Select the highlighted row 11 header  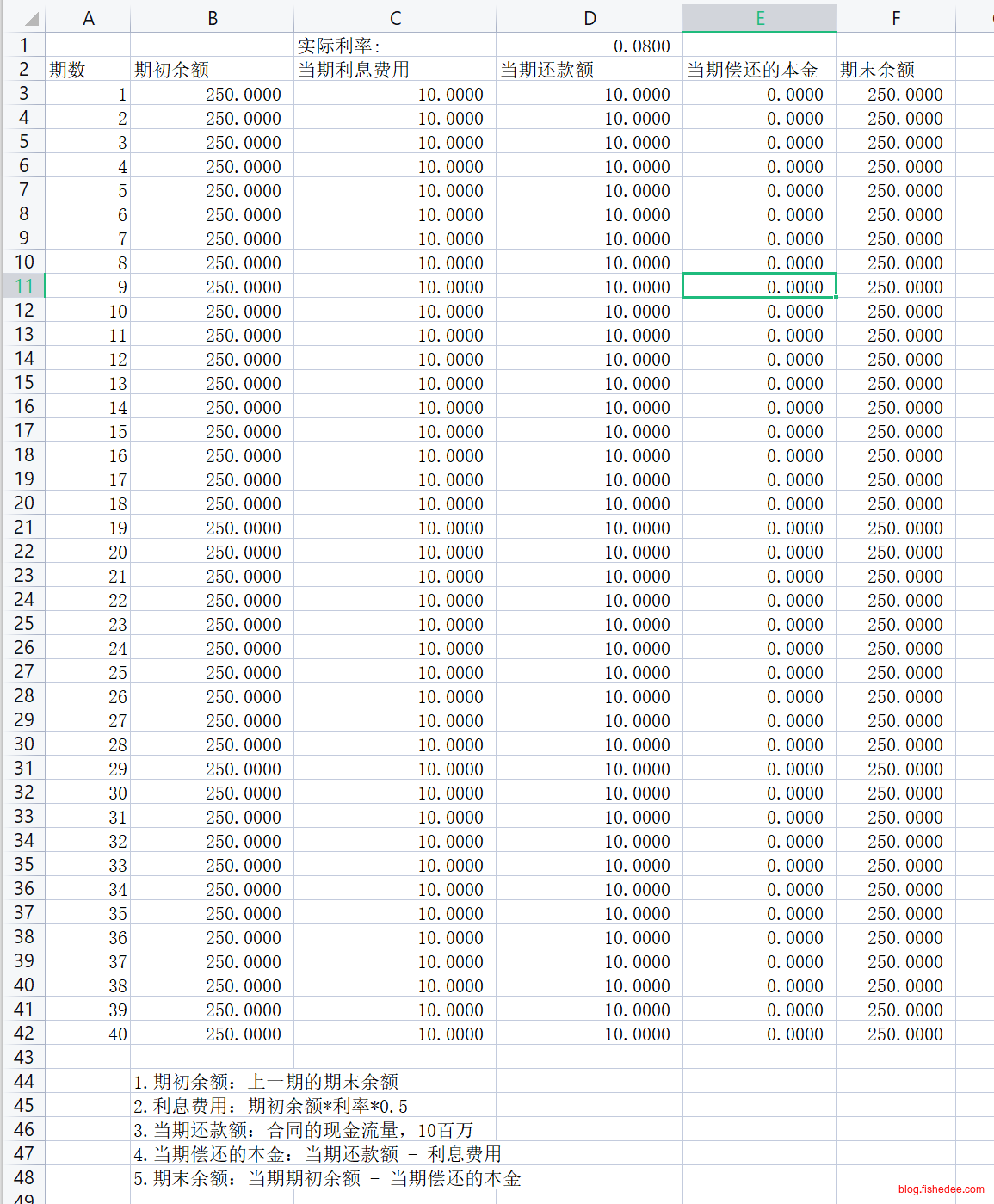[24, 287]
